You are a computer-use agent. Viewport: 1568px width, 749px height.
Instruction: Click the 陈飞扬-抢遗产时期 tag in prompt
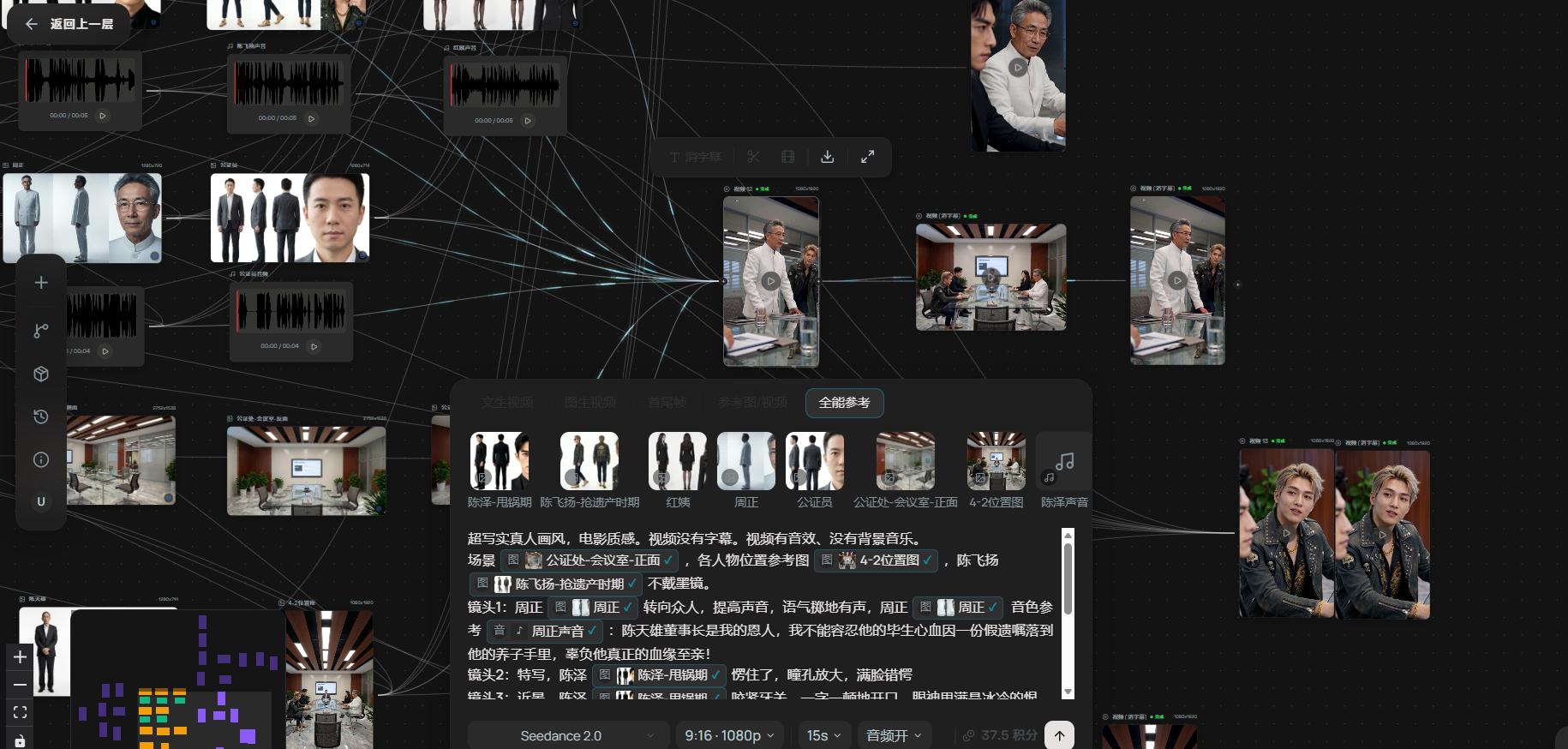tap(557, 584)
